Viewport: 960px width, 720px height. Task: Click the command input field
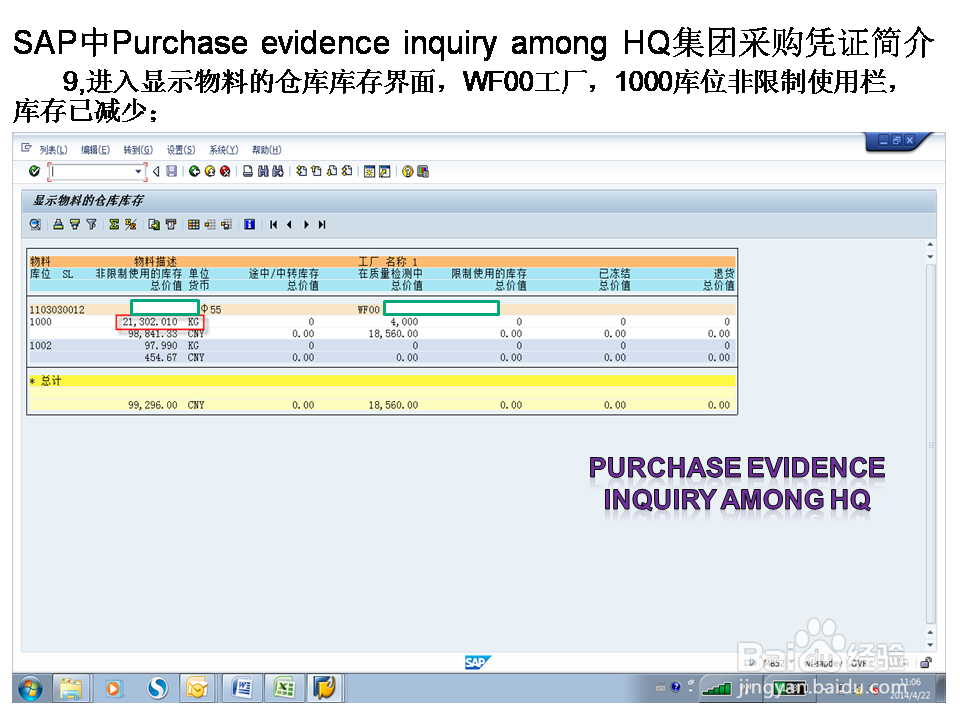[90, 171]
